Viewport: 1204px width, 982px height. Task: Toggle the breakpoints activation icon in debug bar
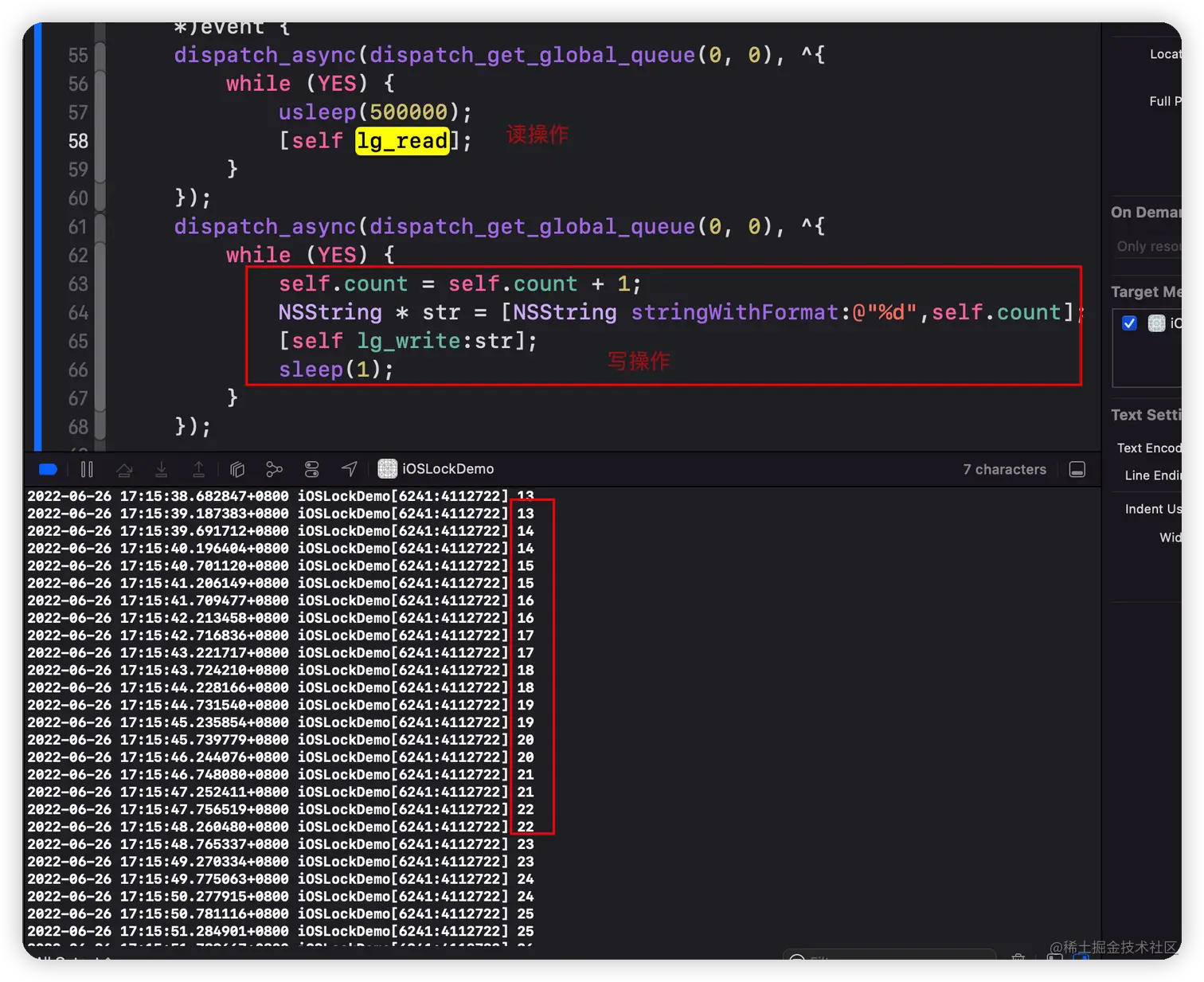(x=48, y=469)
